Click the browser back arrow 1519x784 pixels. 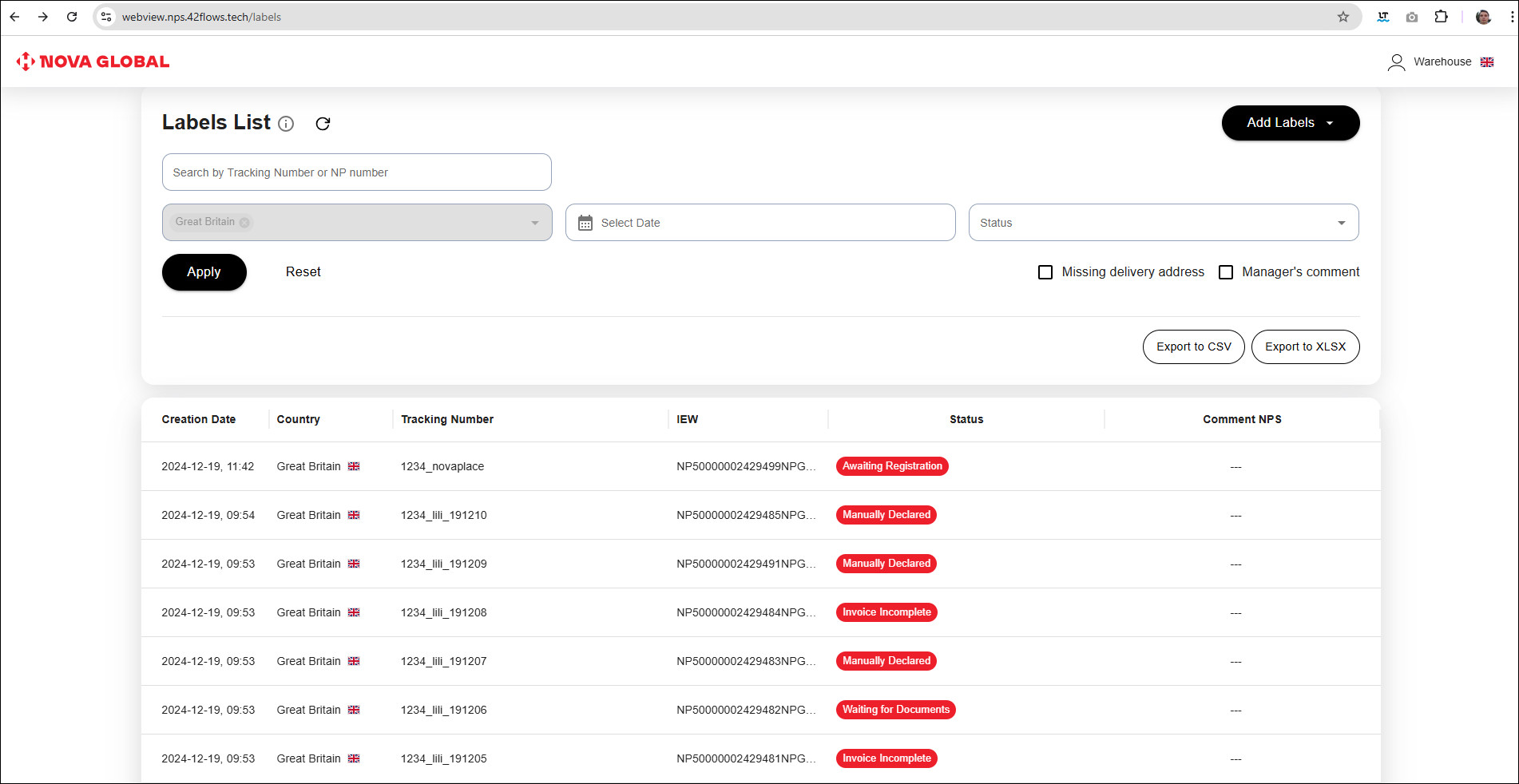point(14,17)
